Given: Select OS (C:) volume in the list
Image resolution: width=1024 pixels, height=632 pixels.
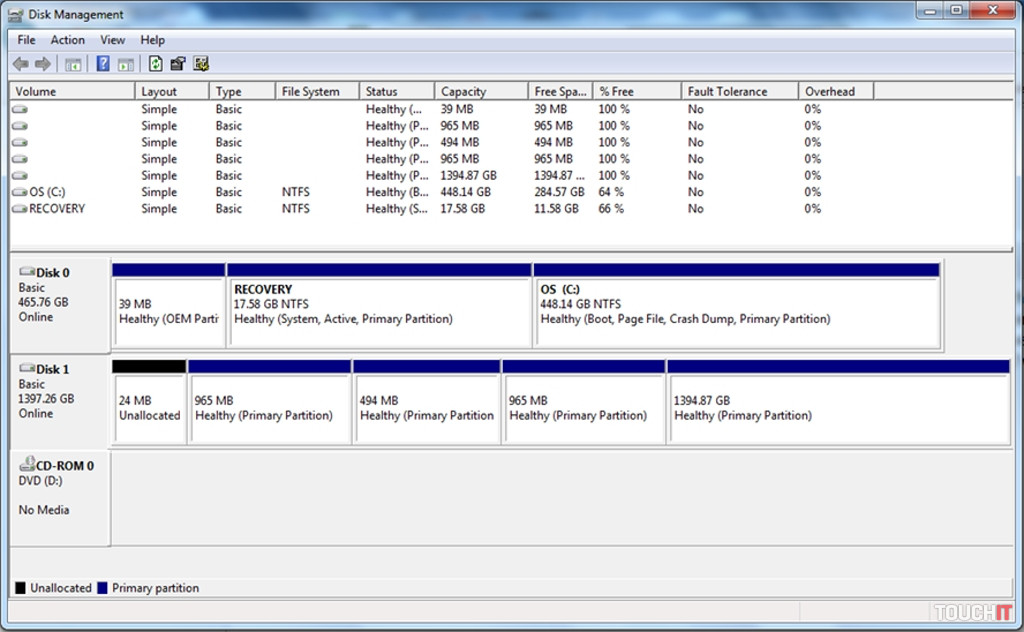Looking at the screenshot, I should (x=47, y=192).
